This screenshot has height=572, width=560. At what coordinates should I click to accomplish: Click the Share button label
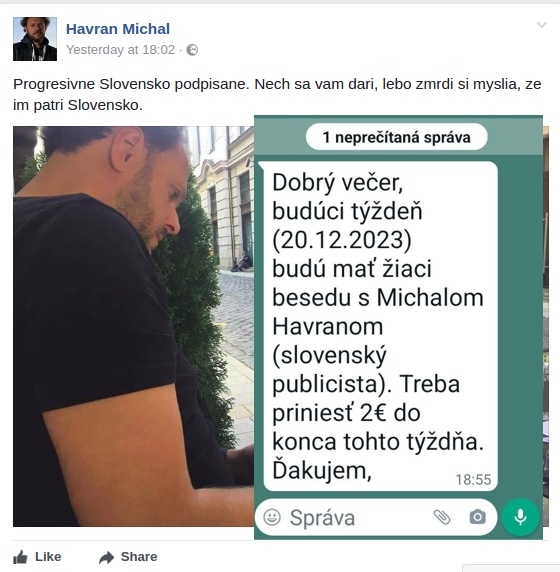[139, 557]
